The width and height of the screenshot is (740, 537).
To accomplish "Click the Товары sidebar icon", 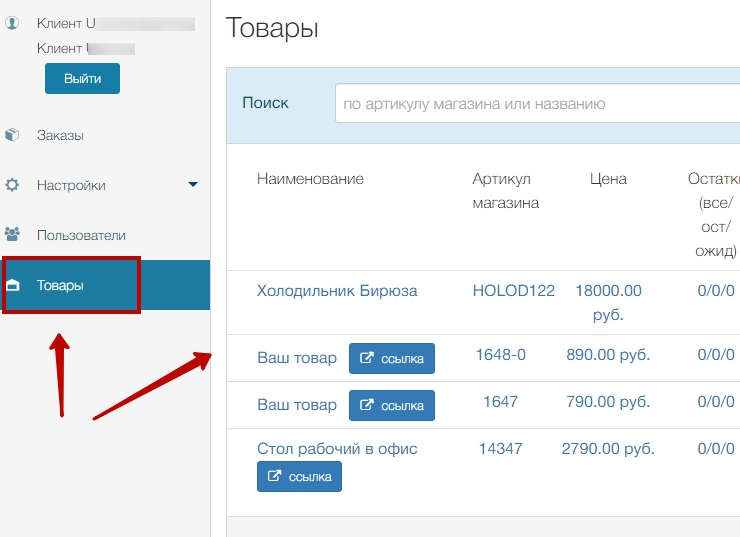I will click(x=13, y=286).
